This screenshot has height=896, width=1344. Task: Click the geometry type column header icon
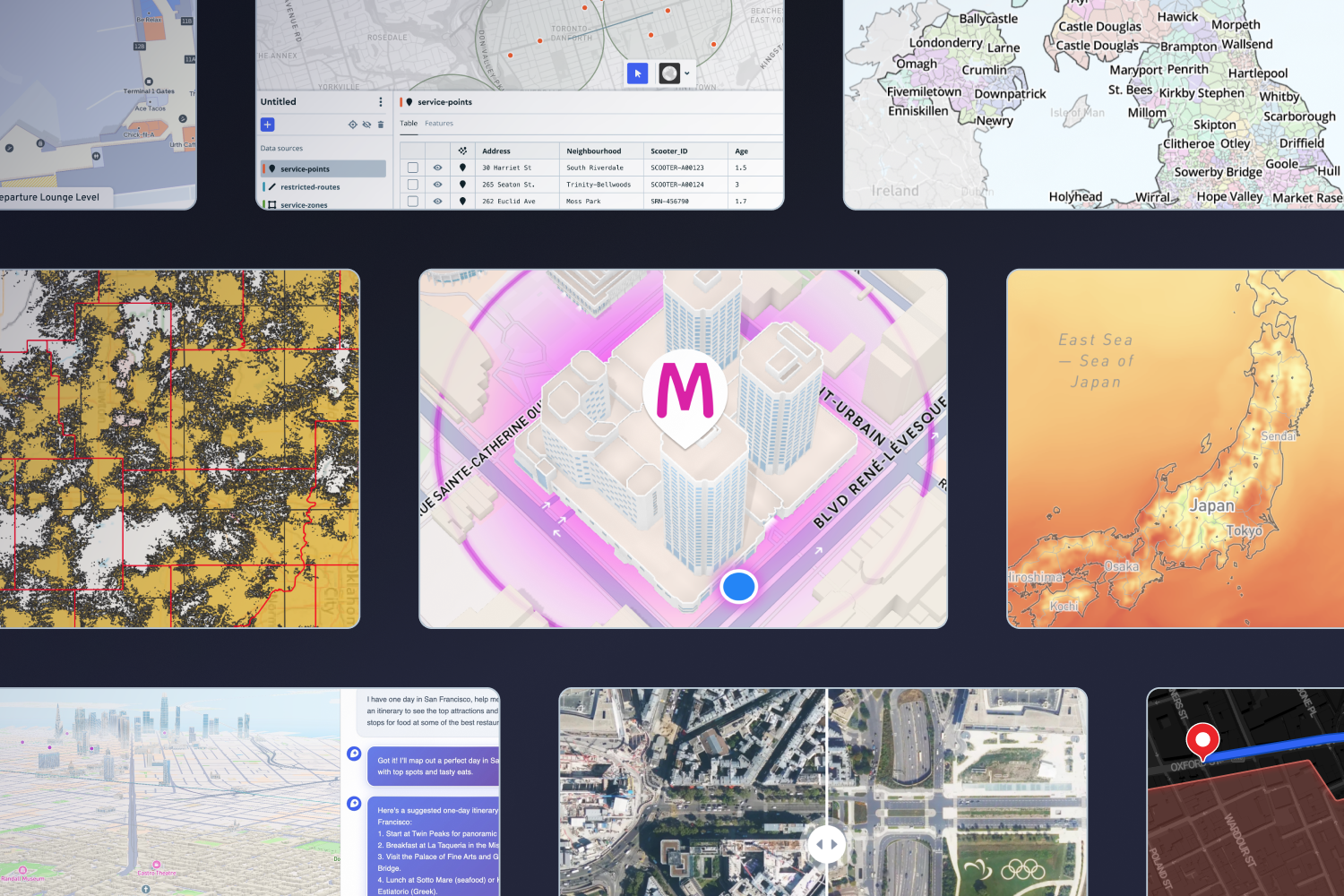pos(462,151)
